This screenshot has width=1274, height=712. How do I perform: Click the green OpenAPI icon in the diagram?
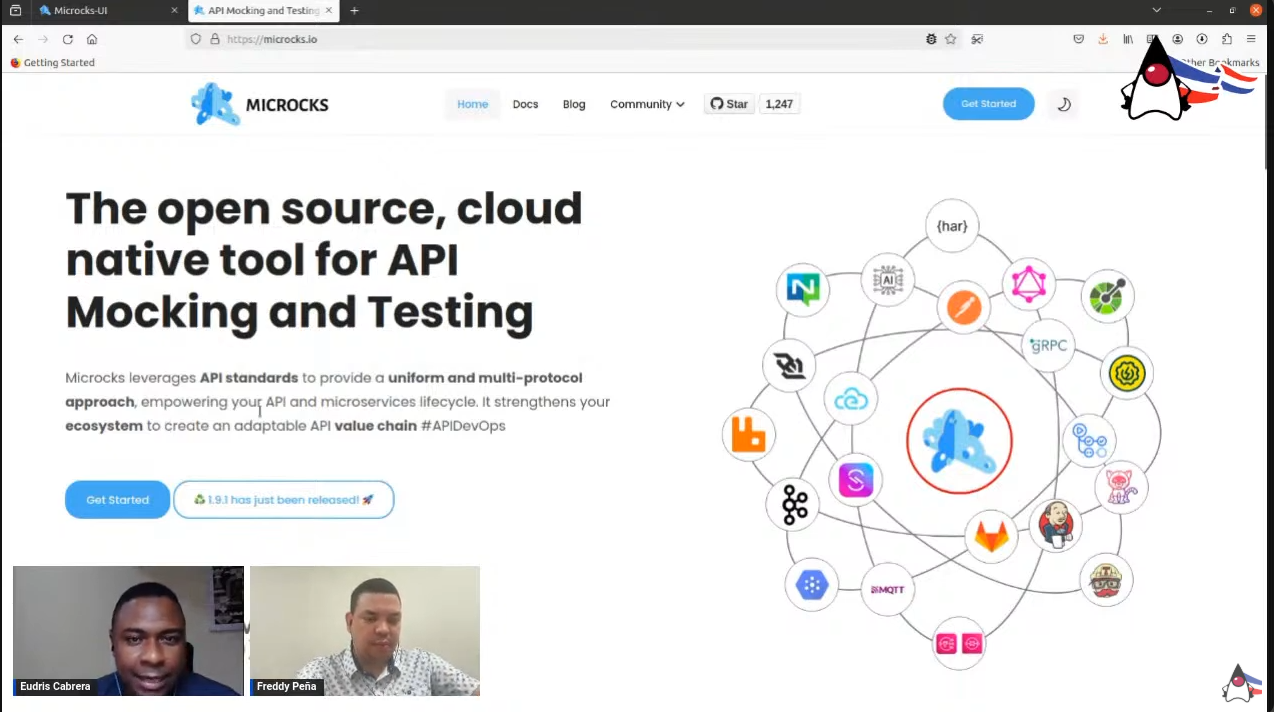[1107, 296]
